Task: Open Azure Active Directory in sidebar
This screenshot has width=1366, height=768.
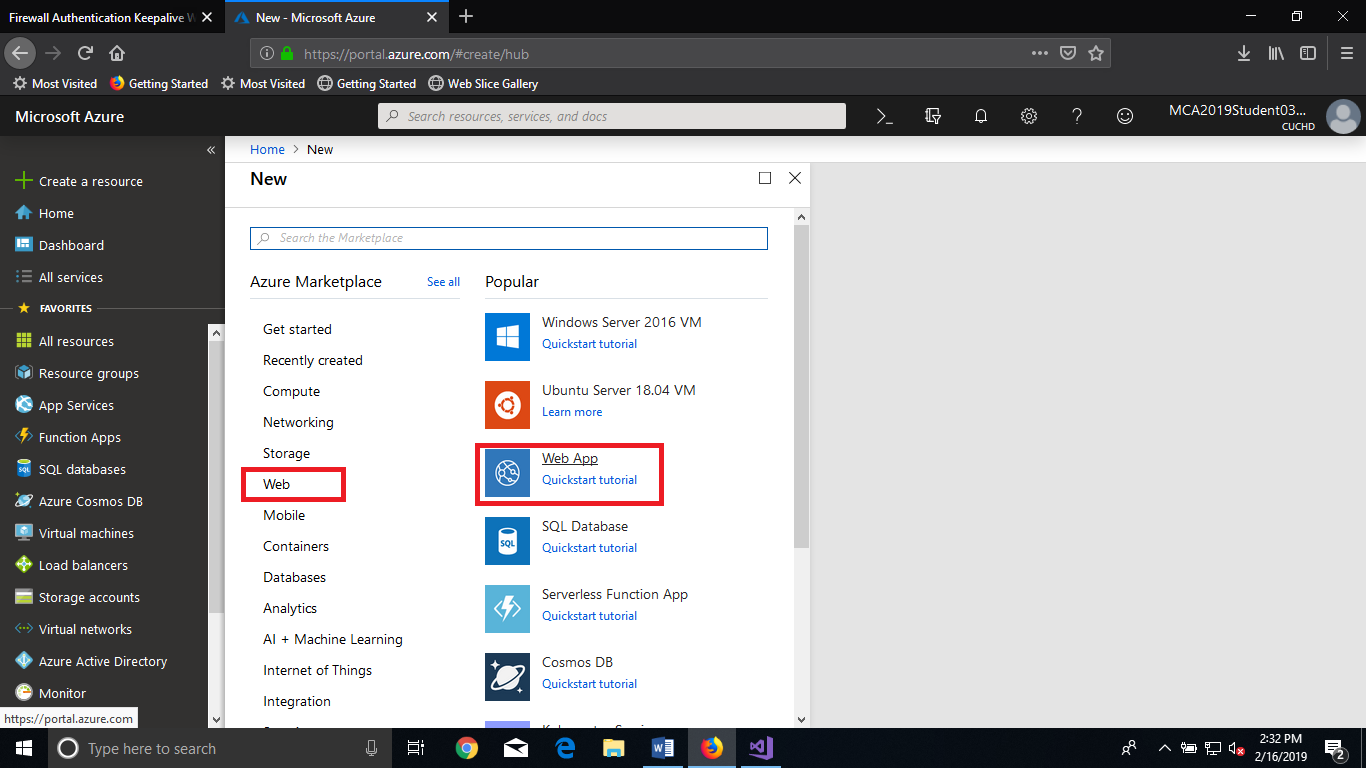Action: (104, 661)
